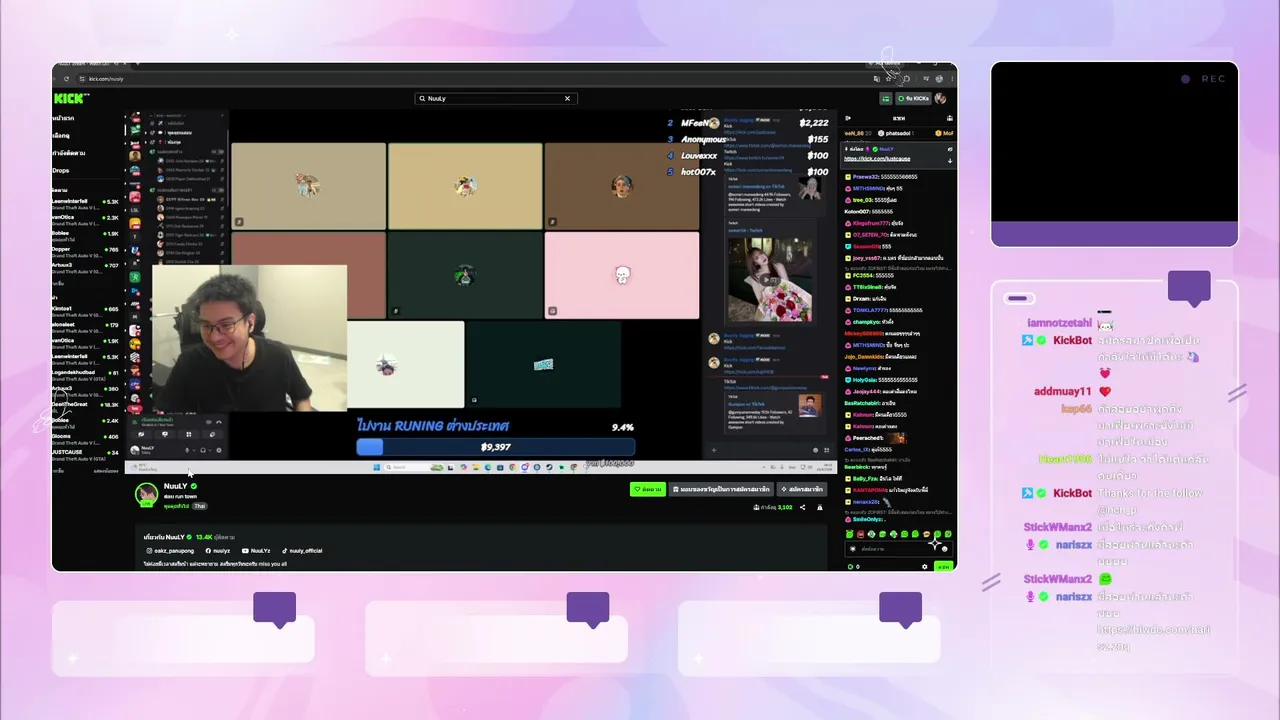The image size is (1280, 720).
Task: Open Drops in the sidebar
Action: (x=61, y=170)
